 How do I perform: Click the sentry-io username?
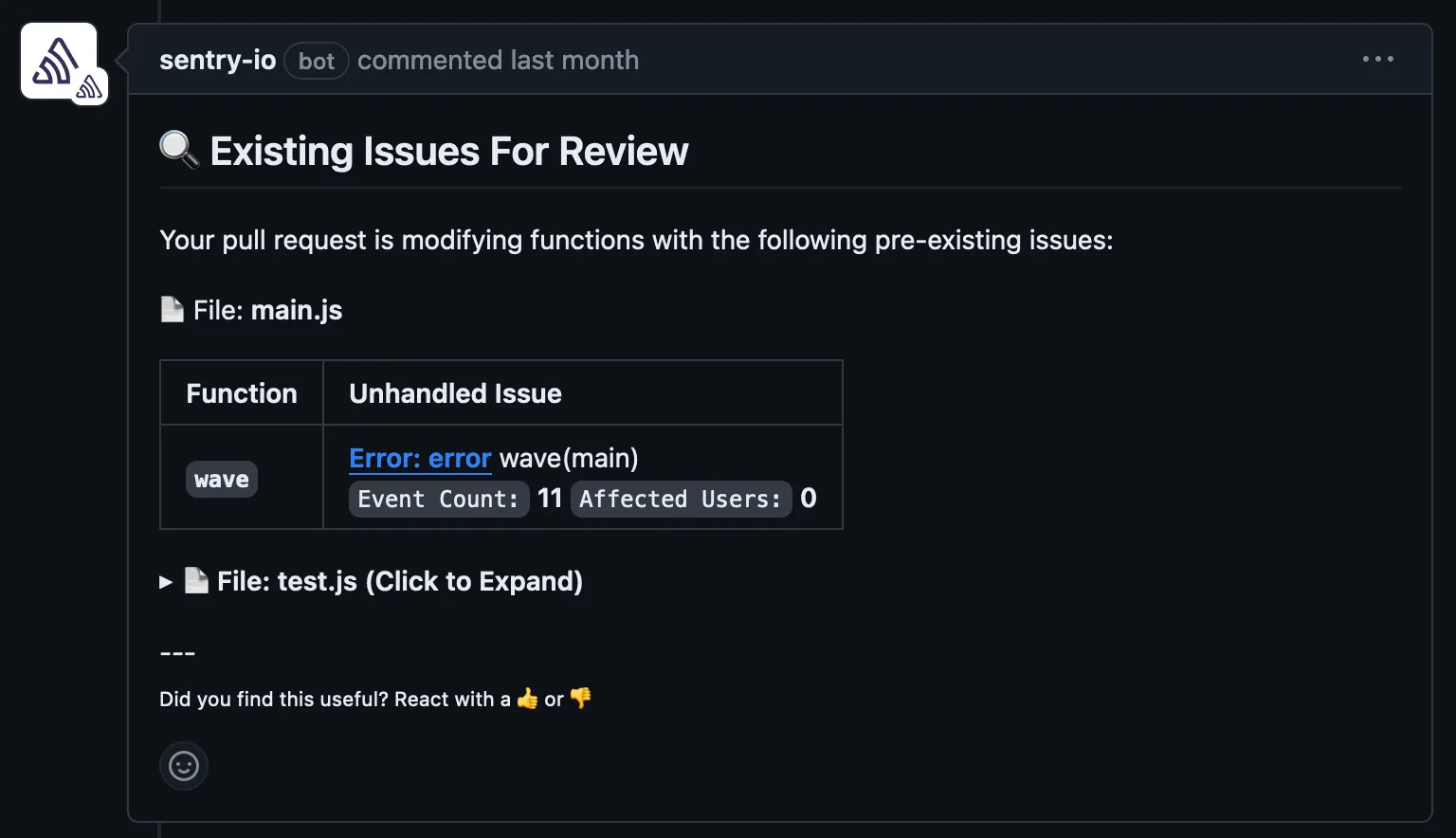[x=217, y=60]
